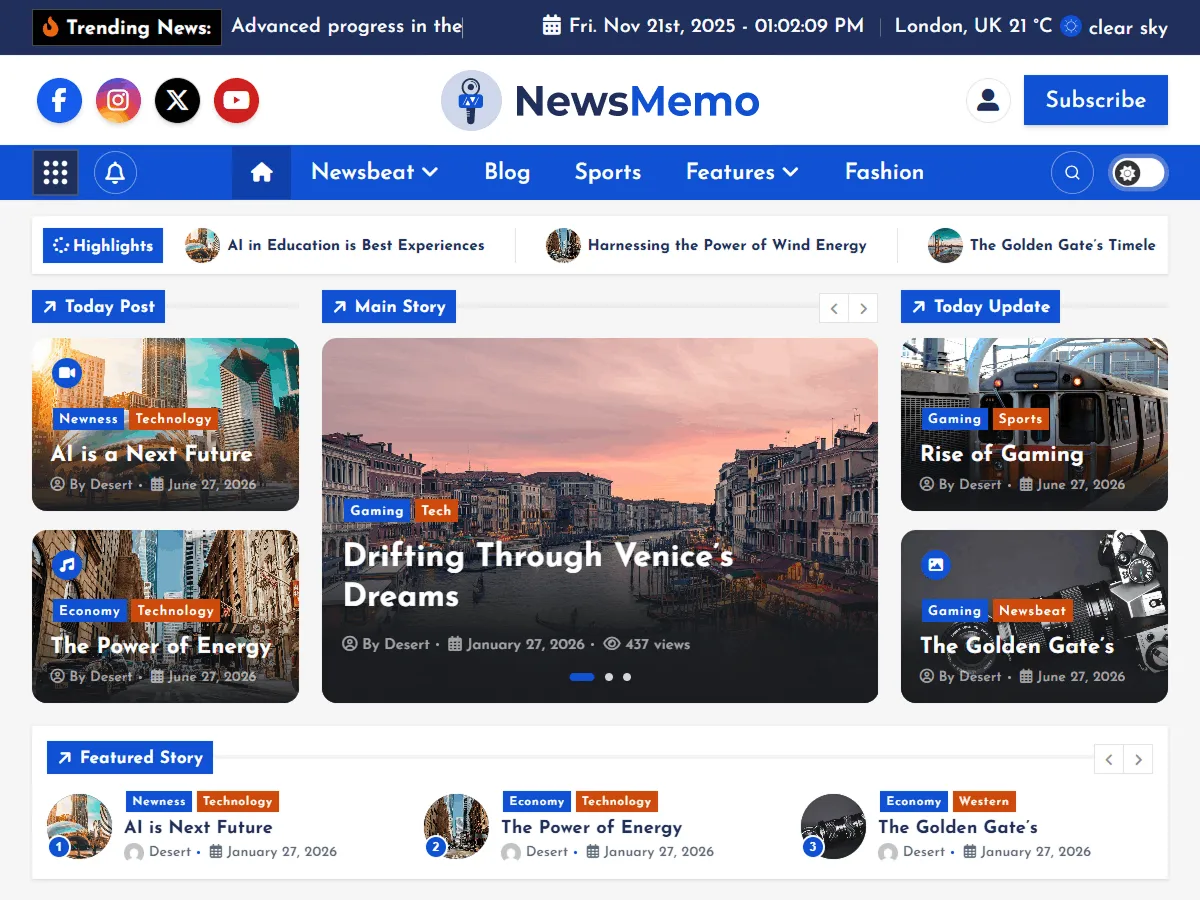Select the Home icon in the navigation
Screen dimensions: 1200x900
point(261,171)
